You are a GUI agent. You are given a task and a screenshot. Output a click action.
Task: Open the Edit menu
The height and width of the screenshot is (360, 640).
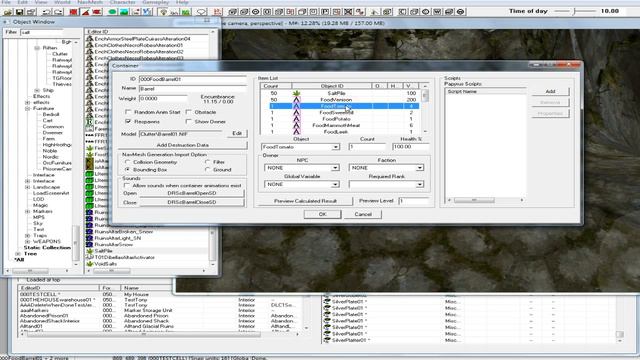click(23, 2)
